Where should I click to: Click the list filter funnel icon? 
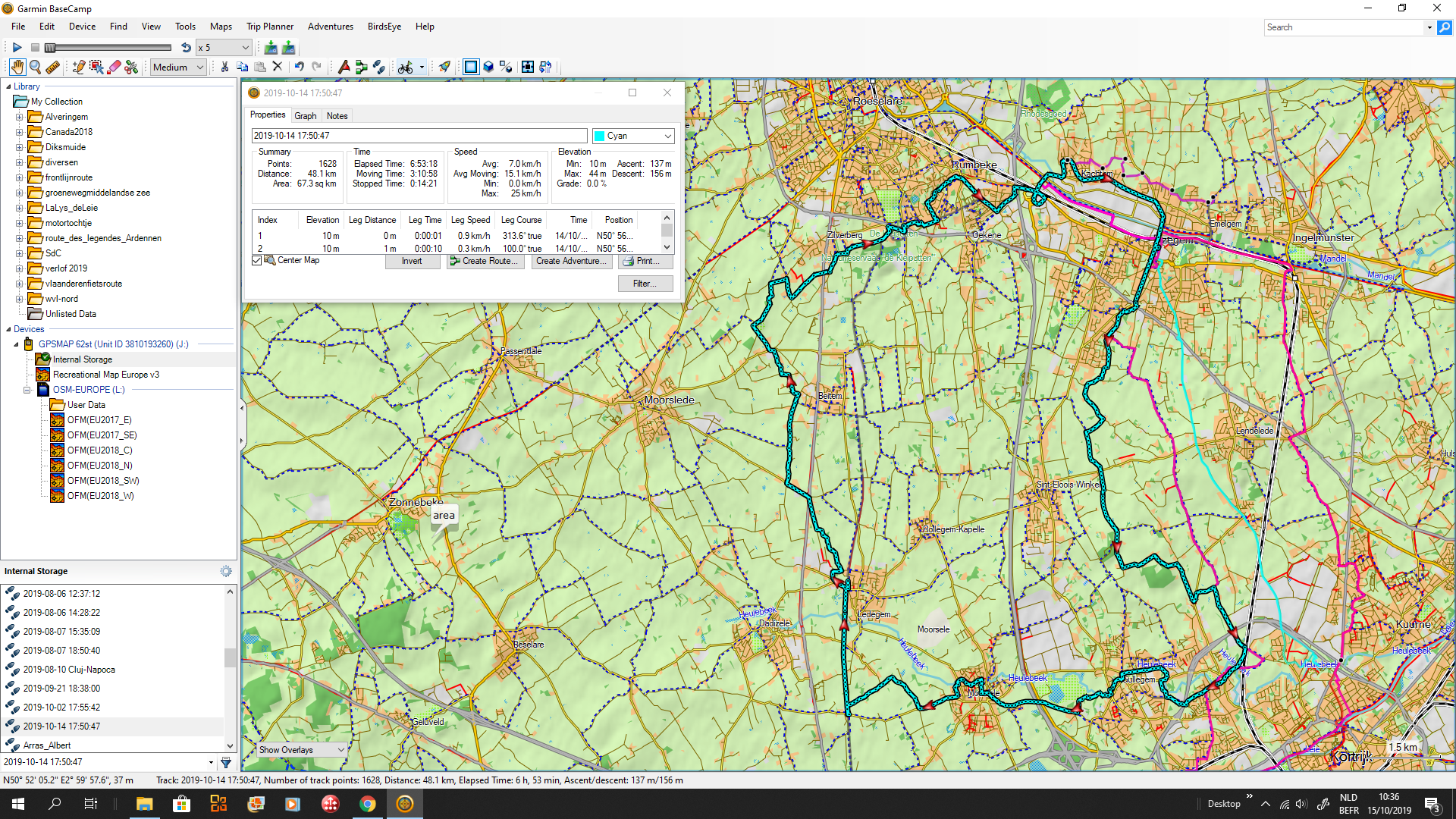226,762
